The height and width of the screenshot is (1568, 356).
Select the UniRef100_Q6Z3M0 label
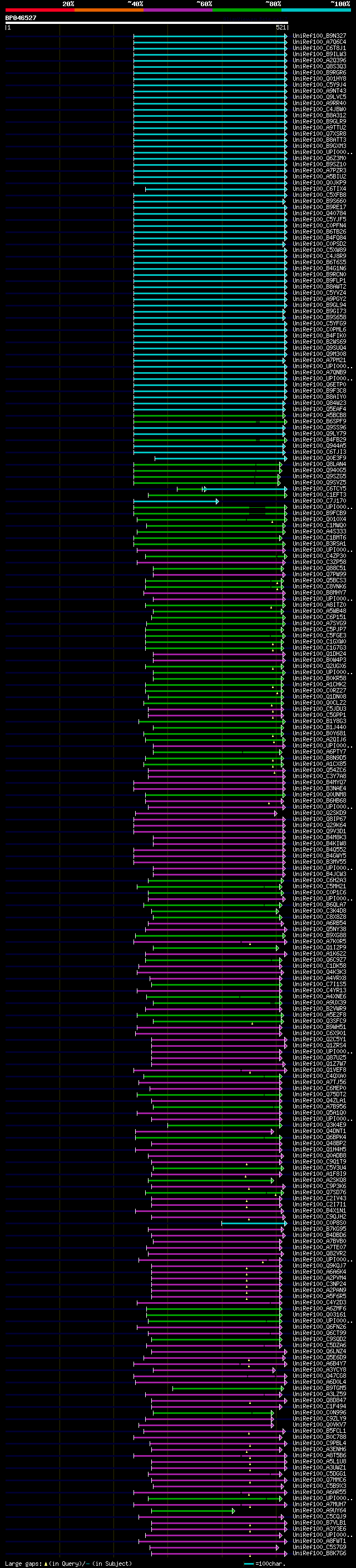click(x=319, y=157)
